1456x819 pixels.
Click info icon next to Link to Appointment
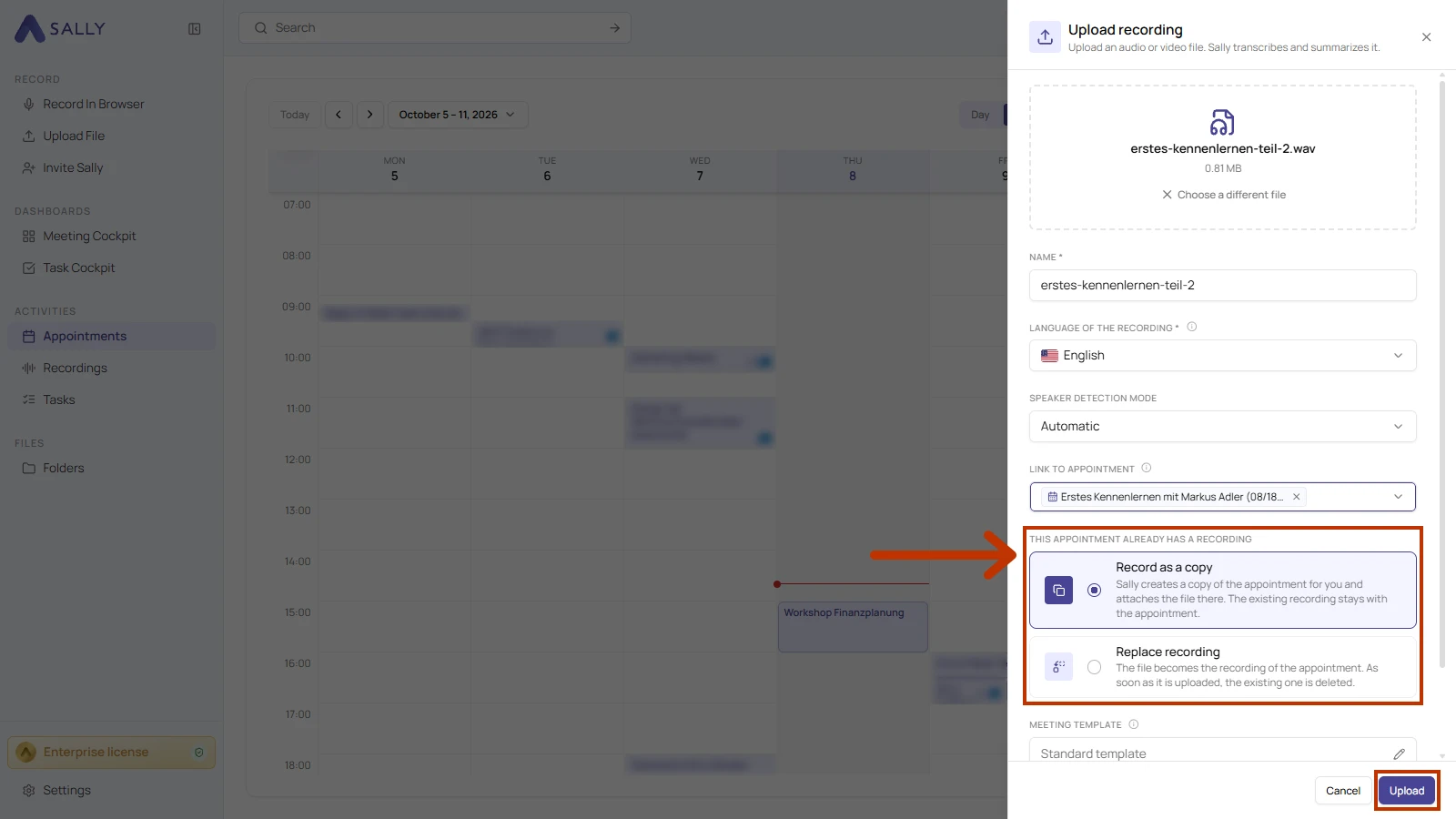[1147, 468]
